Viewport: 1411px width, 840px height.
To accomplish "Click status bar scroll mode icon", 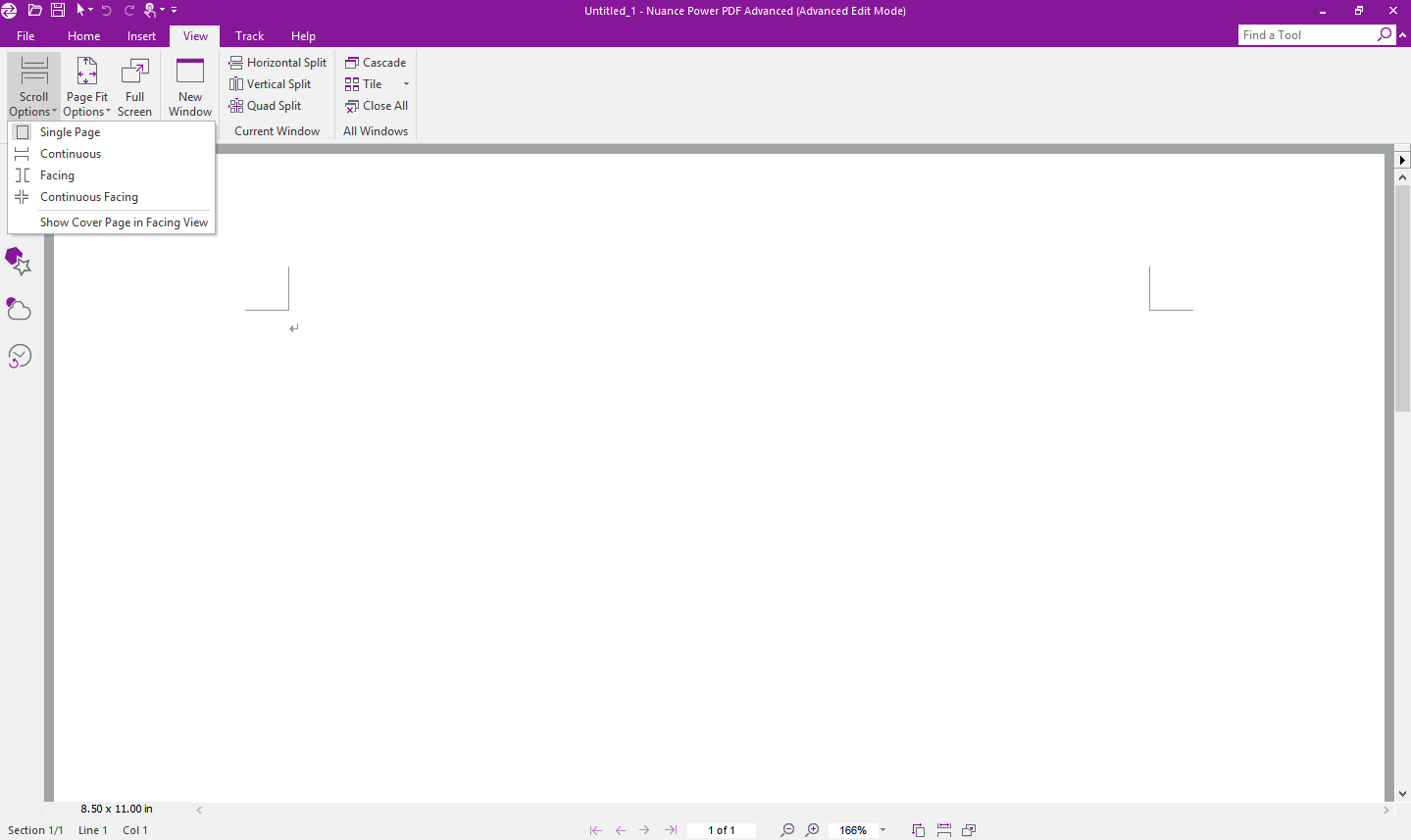I will 944,830.
